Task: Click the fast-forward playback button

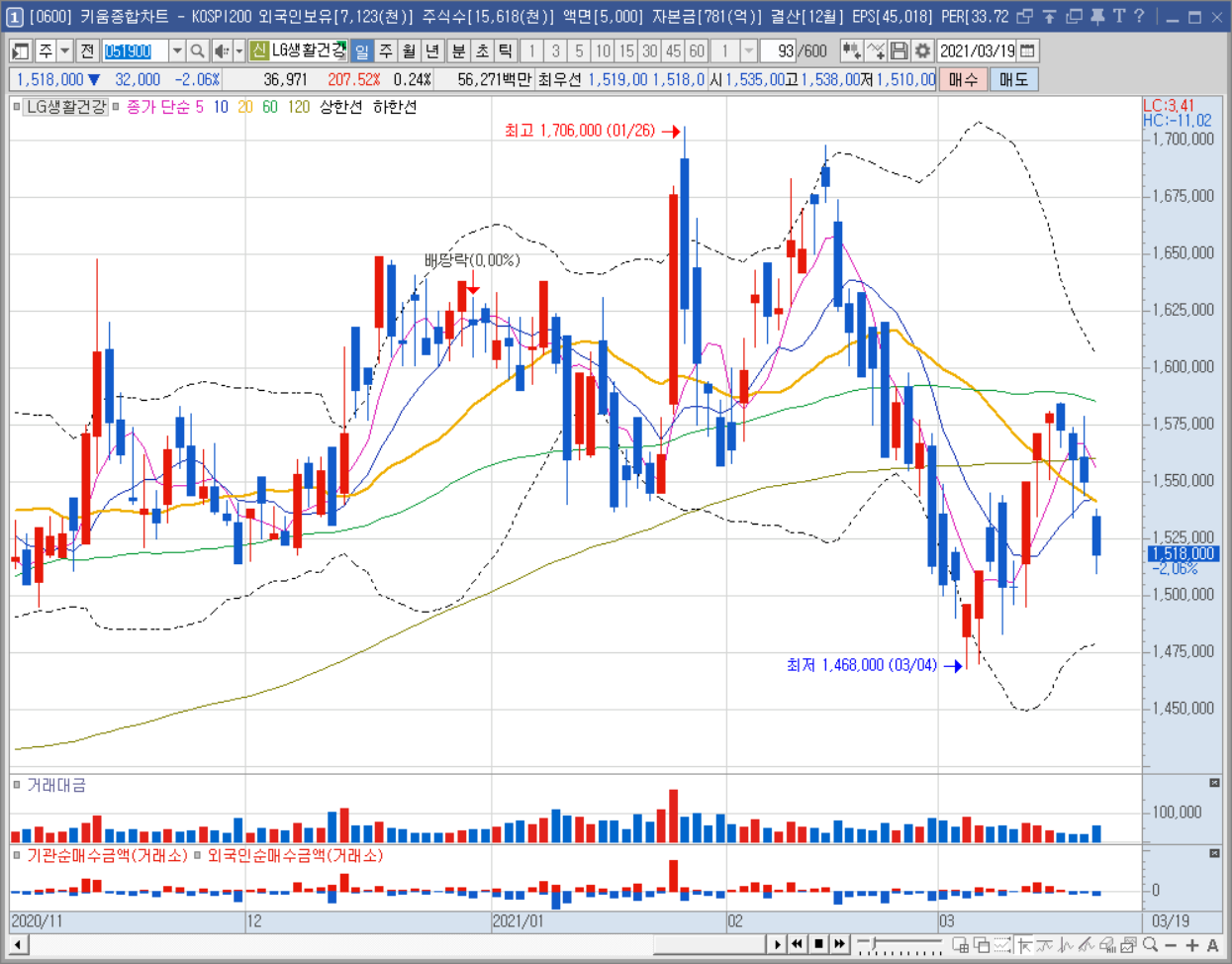Action: [839, 944]
